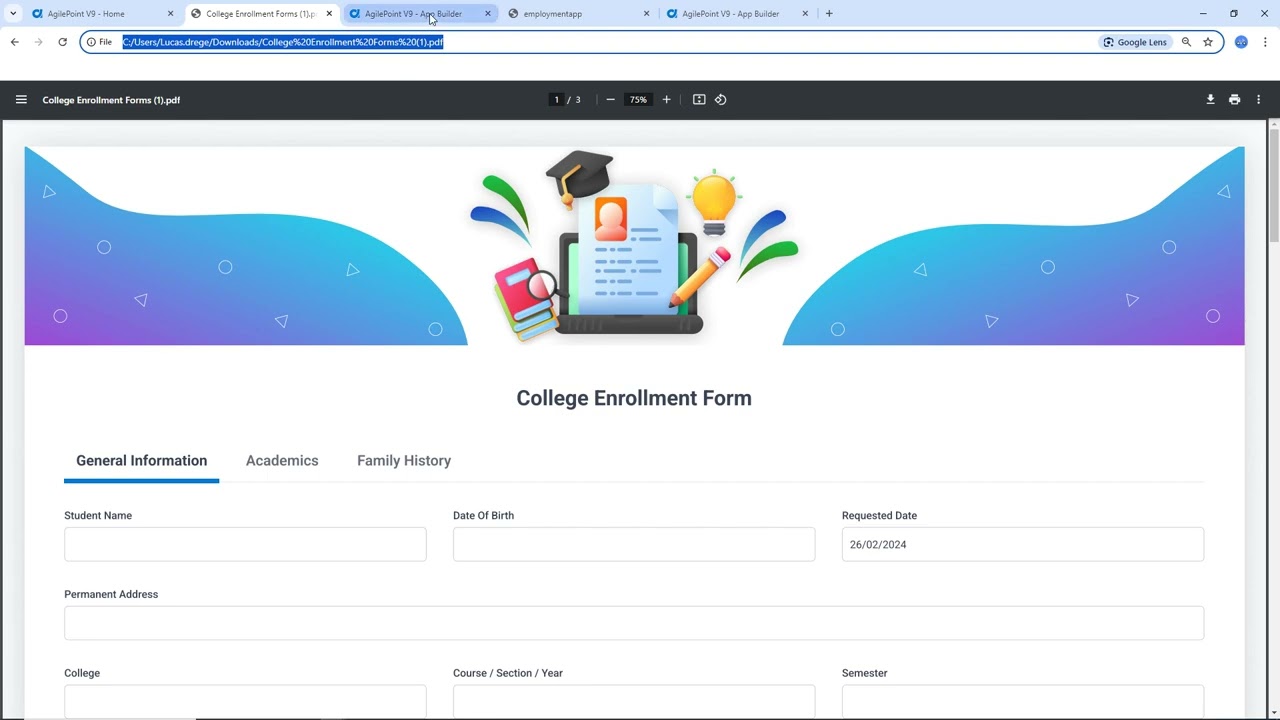Print the PDF document
This screenshot has width=1280, height=720.
[x=1234, y=100]
